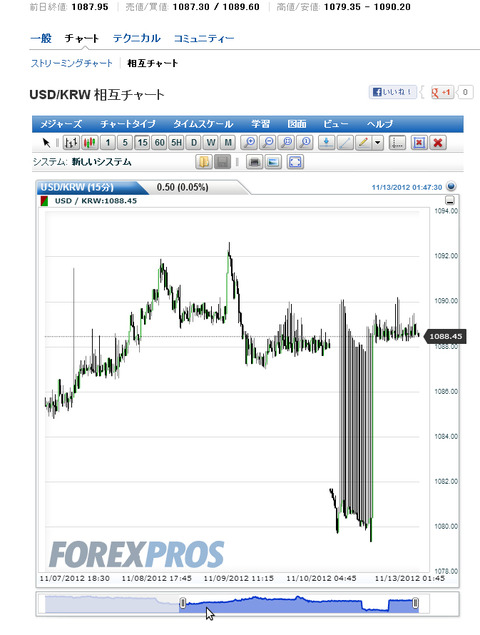480x635 pixels.
Task: Click the save system floppy icon
Action: (222, 162)
